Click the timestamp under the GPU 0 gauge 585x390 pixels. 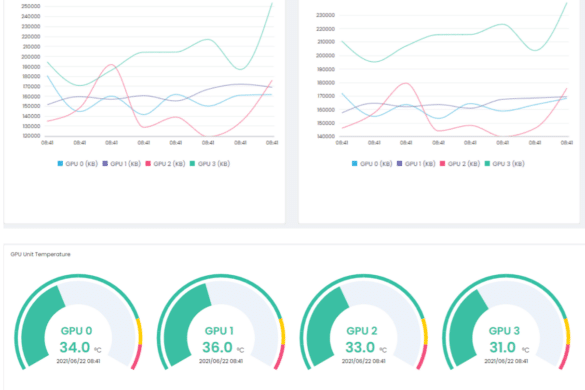click(78, 361)
